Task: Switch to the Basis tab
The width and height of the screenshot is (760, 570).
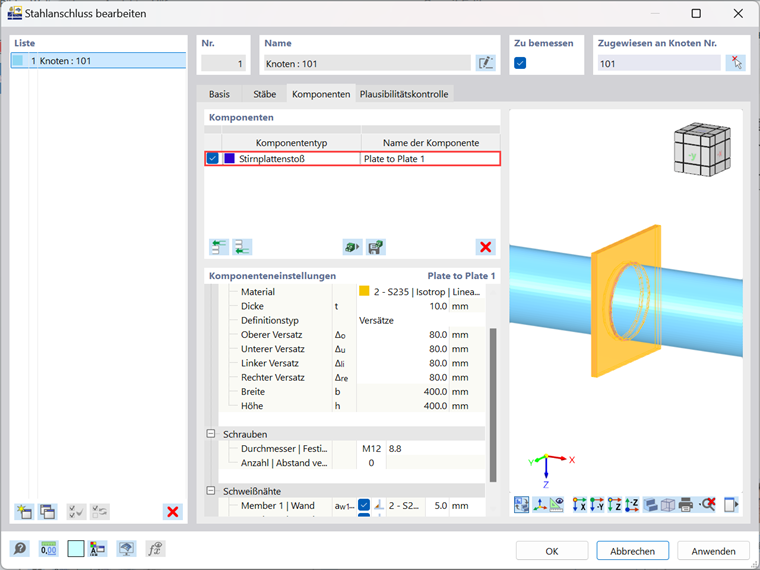Action: pos(219,94)
